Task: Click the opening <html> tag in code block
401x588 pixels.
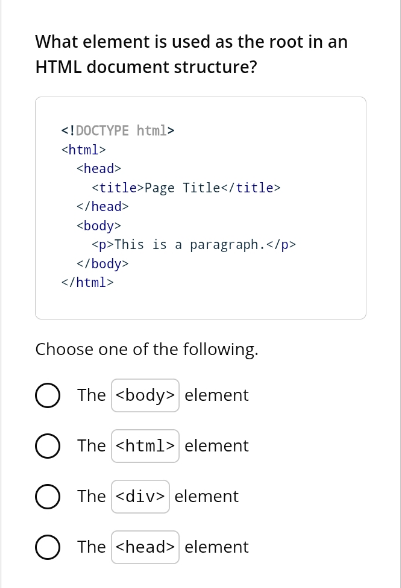Action: pos(84,150)
